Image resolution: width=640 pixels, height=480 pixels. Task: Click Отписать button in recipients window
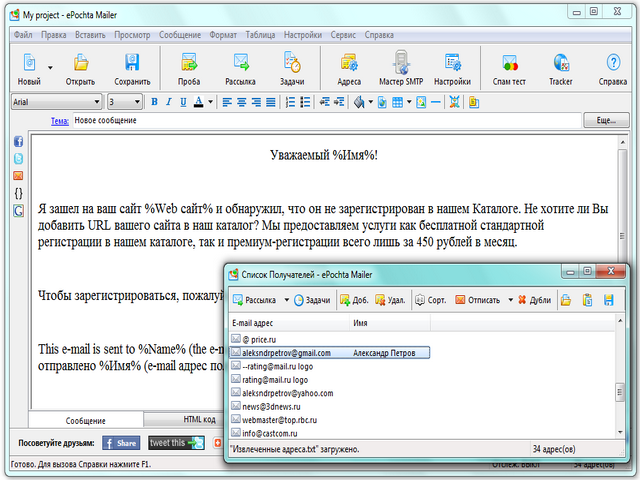478,300
